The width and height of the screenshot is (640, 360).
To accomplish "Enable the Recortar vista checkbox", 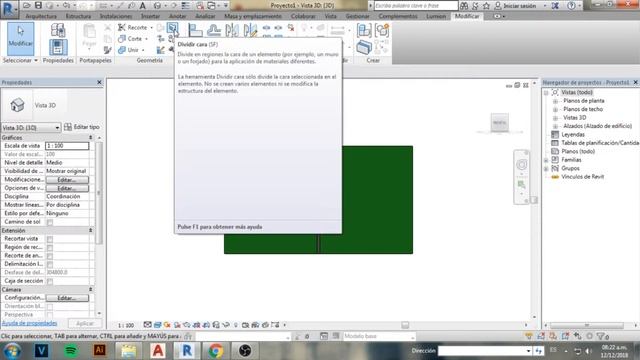I will tap(50, 239).
